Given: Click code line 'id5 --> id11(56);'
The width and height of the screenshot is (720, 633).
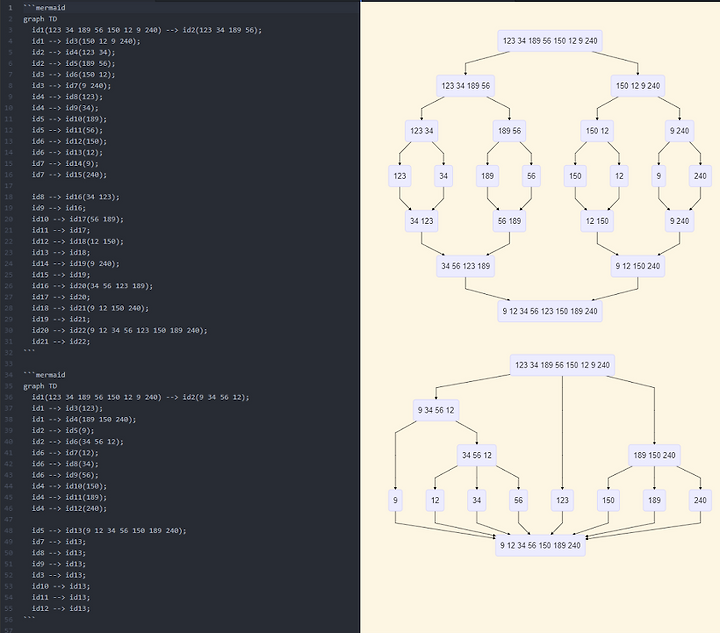Looking at the screenshot, I should [x=67, y=130].
